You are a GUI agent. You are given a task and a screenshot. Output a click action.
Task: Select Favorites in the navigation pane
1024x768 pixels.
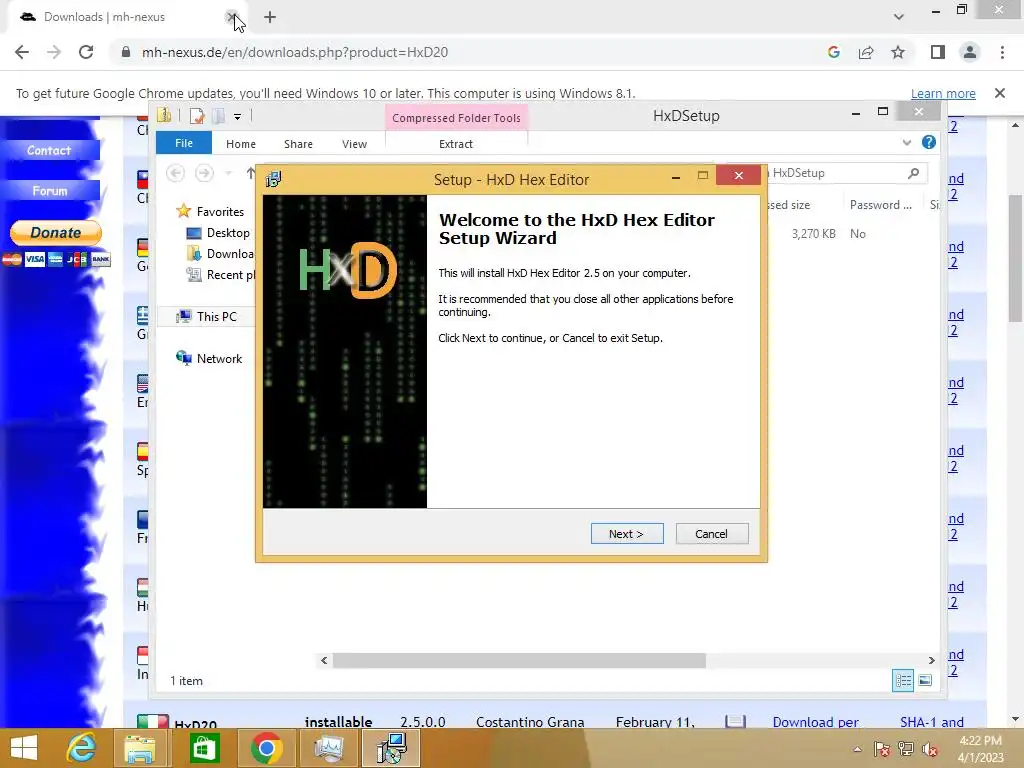[220, 212]
